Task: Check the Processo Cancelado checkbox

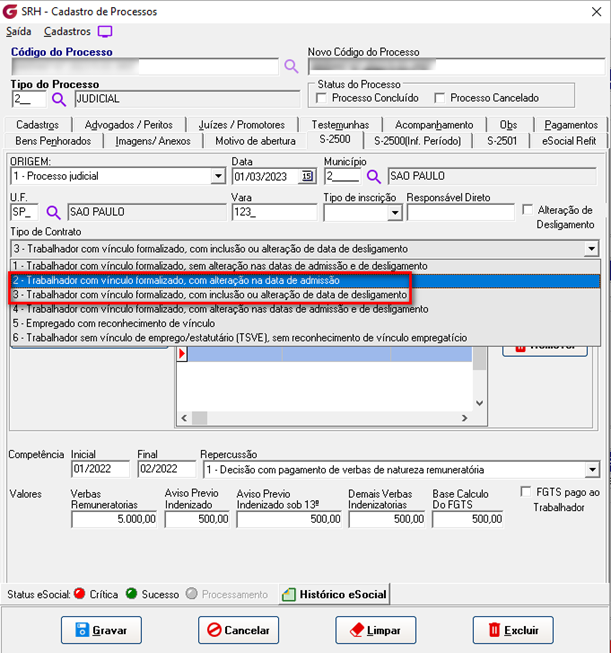Action: [x=439, y=98]
